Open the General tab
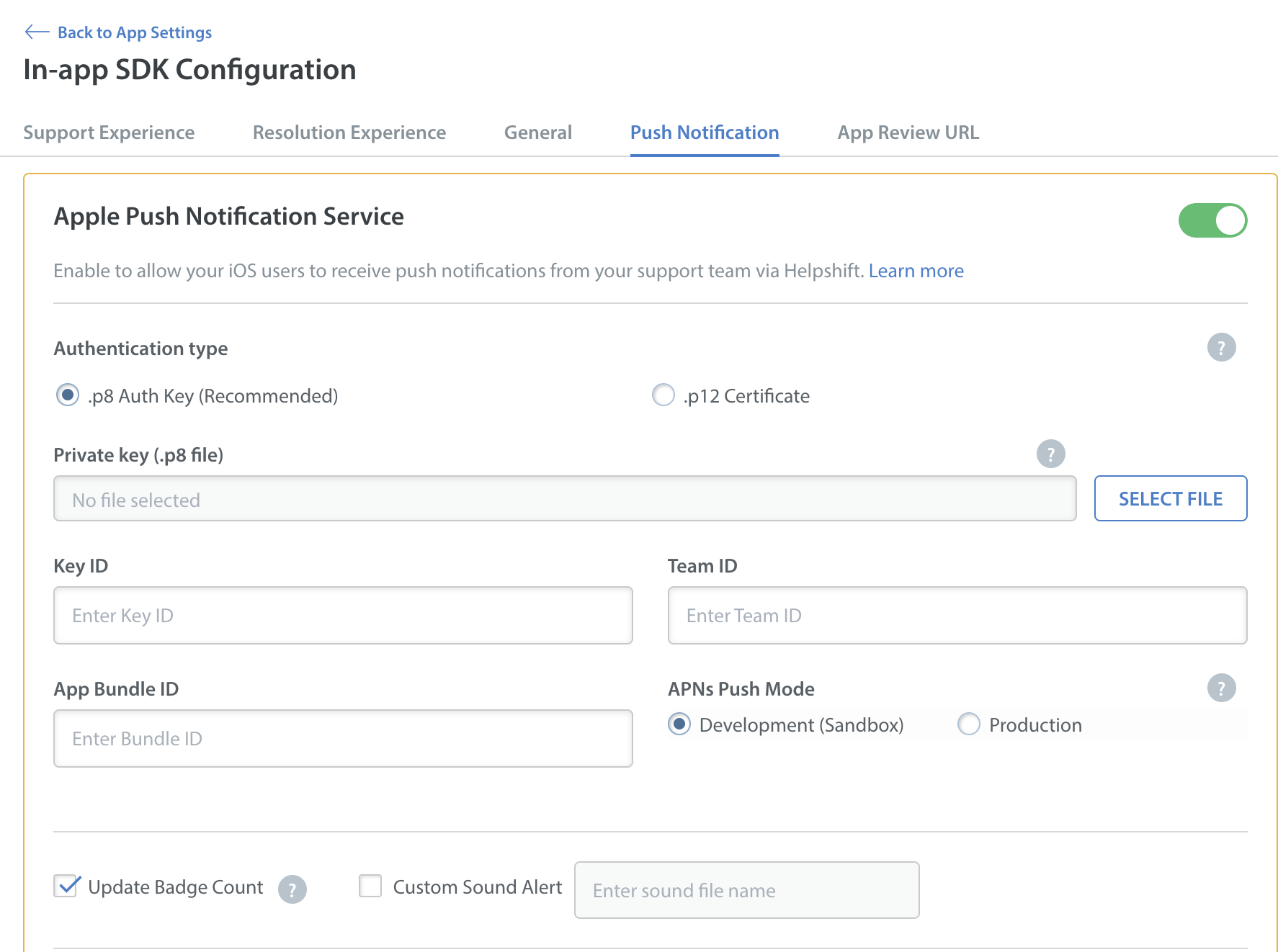1278x952 pixels. coord(538,133)
